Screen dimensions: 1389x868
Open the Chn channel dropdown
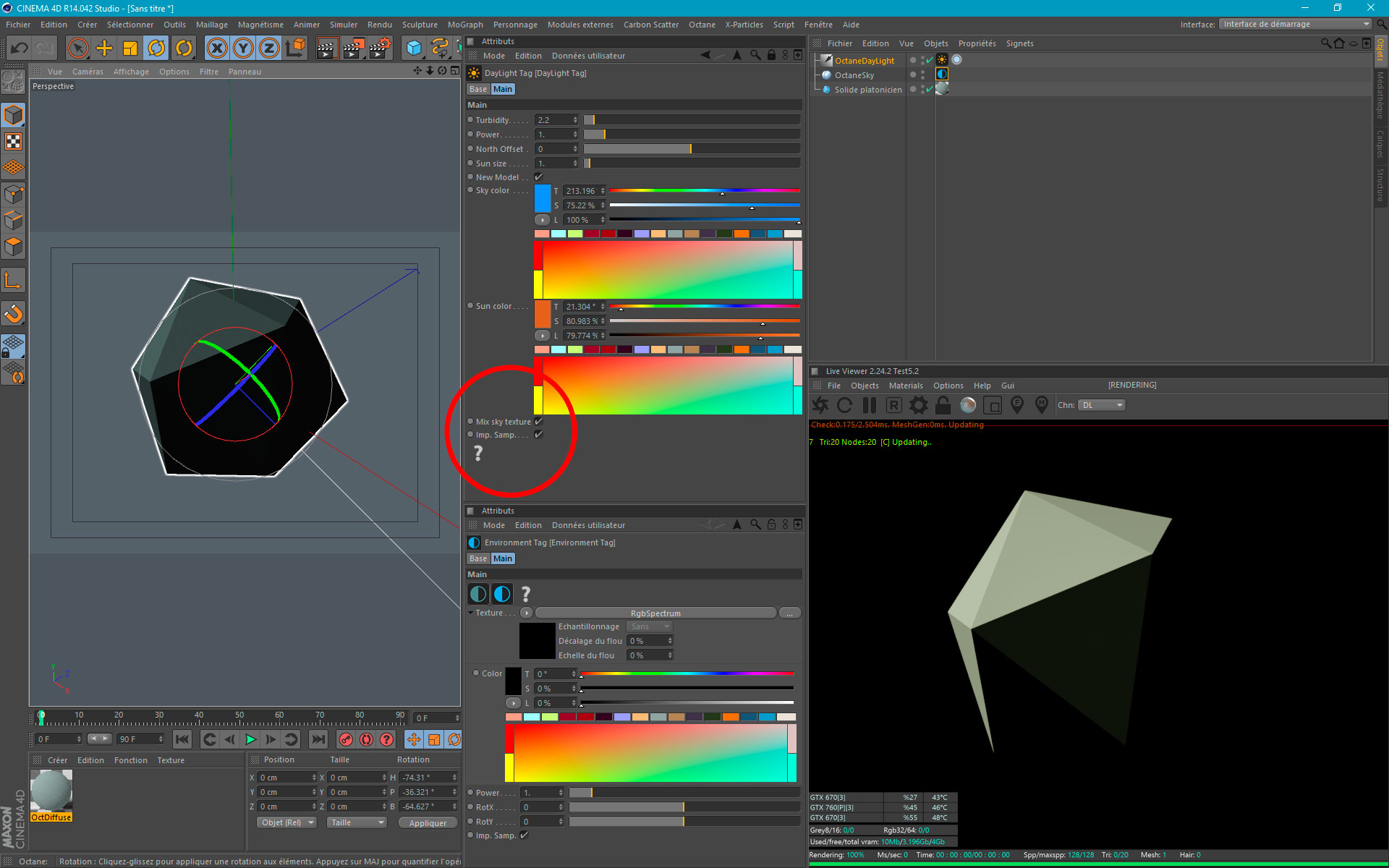point(1101,405)
